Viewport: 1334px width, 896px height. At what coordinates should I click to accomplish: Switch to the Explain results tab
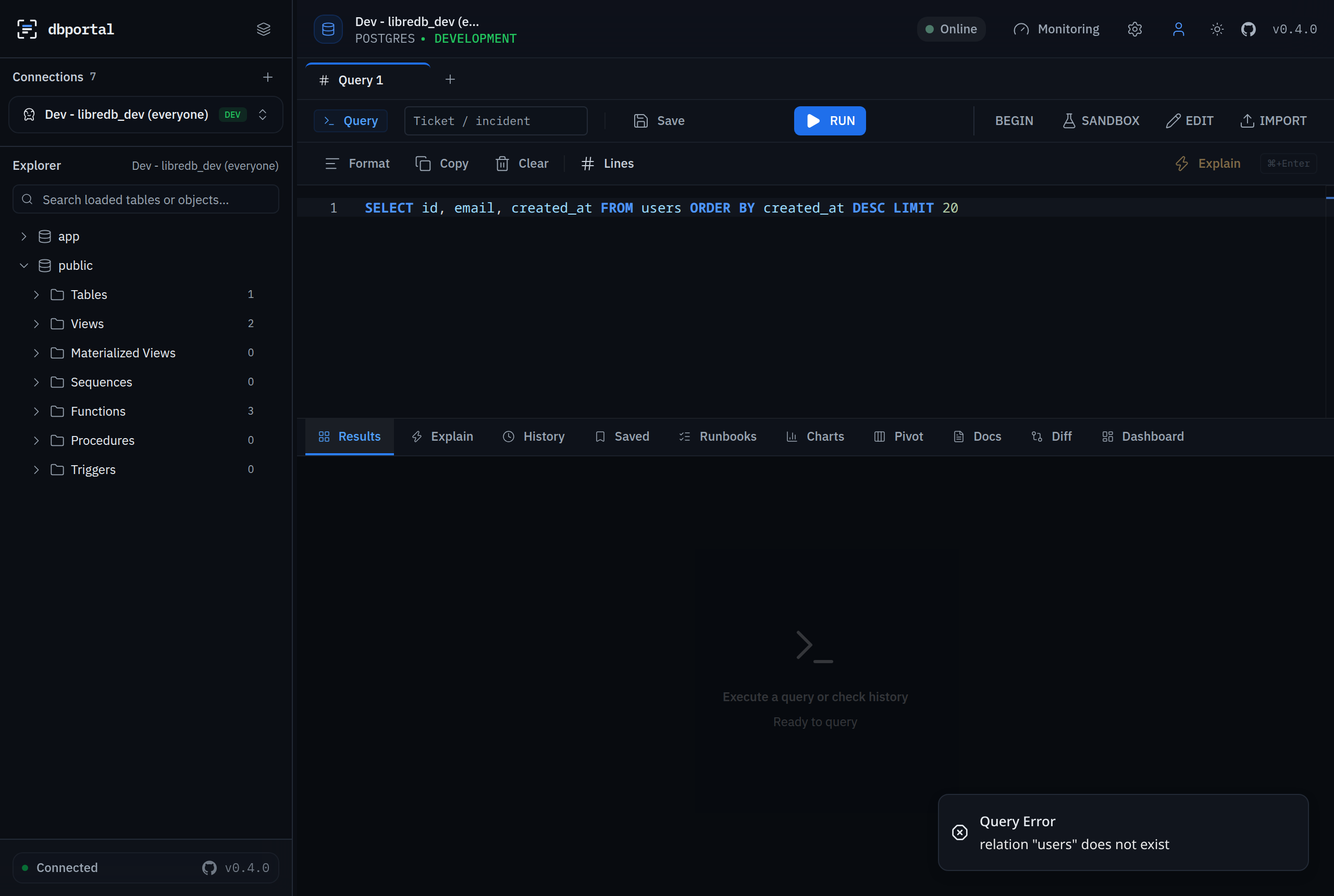(442, 437)
